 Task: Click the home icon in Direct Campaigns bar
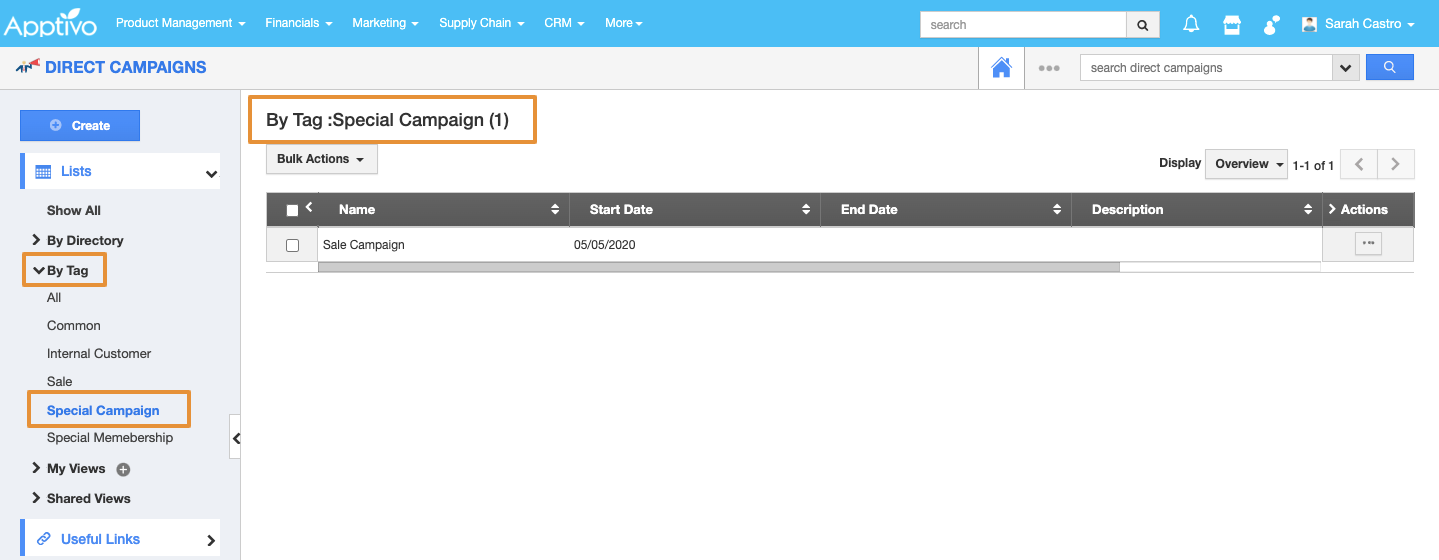click(1001, 68)
